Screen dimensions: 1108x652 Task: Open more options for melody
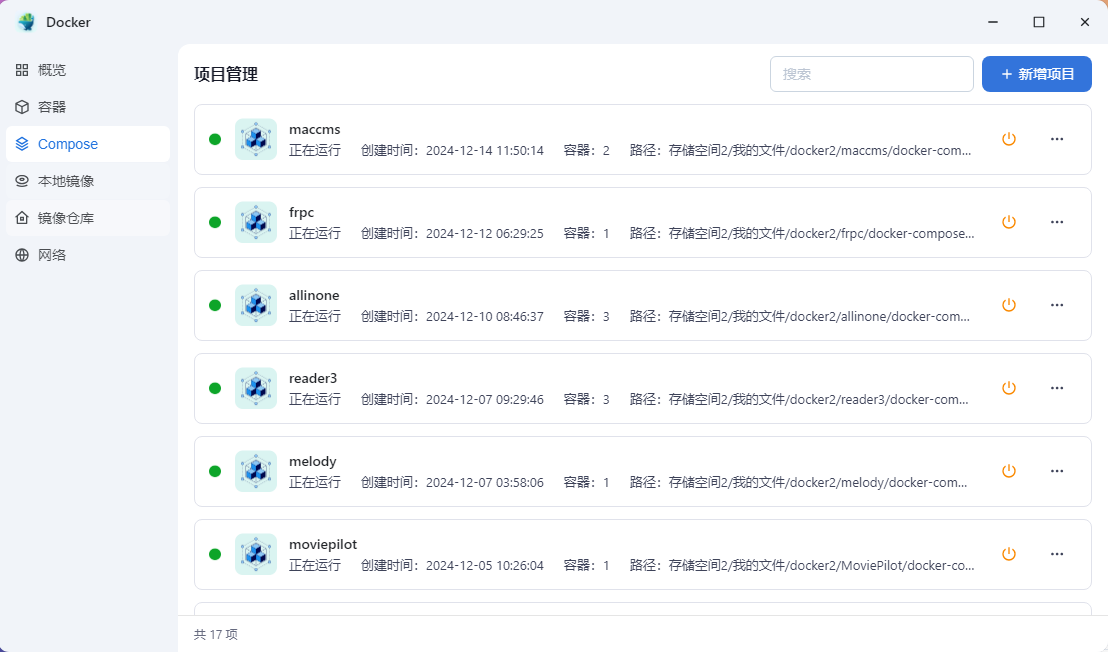1057,471
